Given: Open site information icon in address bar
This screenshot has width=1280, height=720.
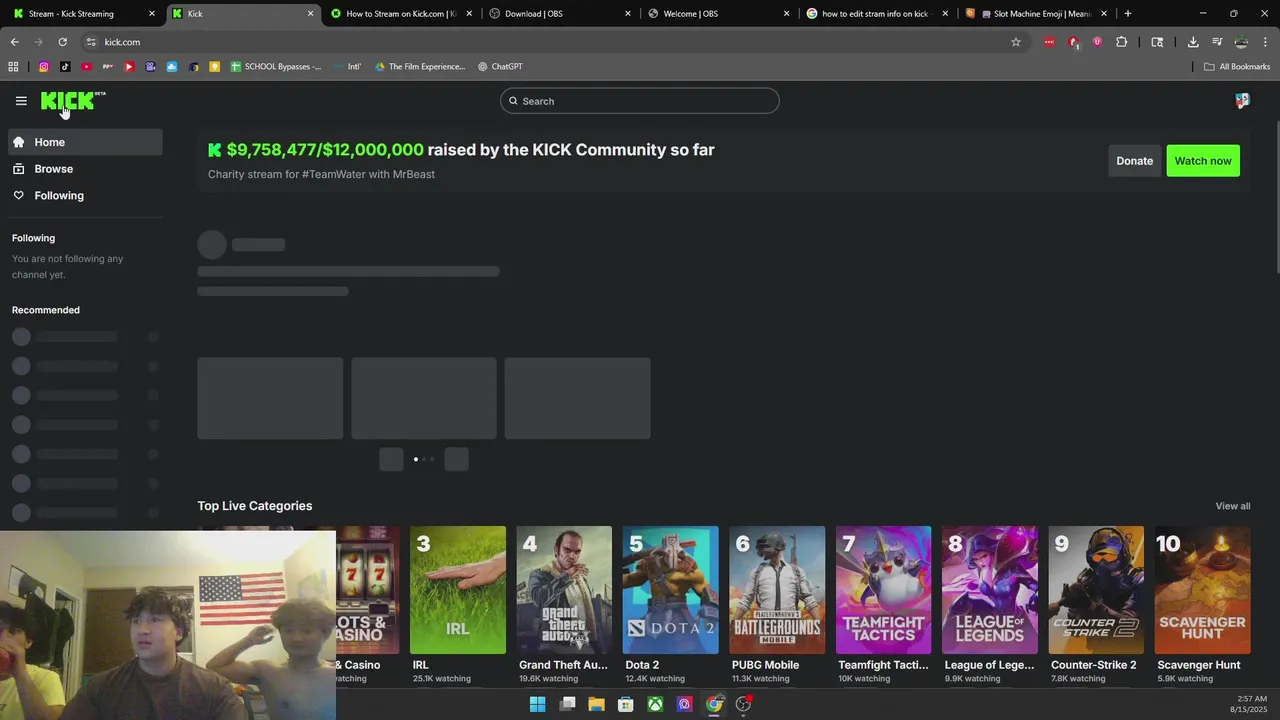Looking at the screenshot, I should [x=91, y=42].
